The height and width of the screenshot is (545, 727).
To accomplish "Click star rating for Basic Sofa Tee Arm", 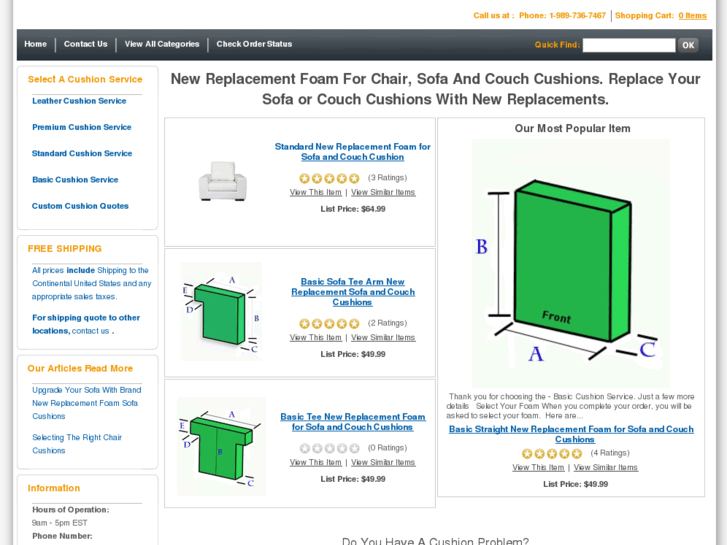I will tap(329, 324).
